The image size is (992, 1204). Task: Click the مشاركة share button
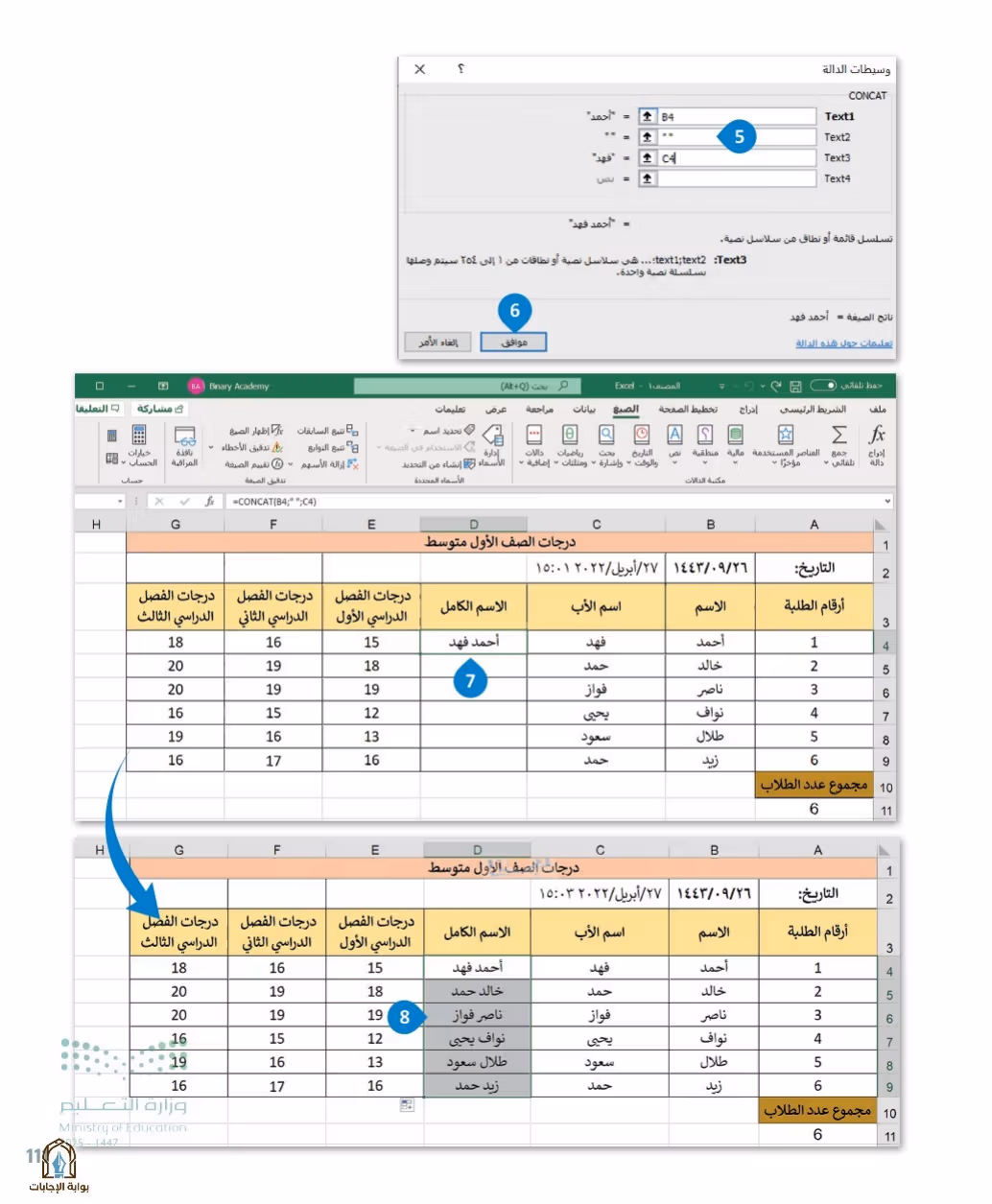tap(159, 409)
